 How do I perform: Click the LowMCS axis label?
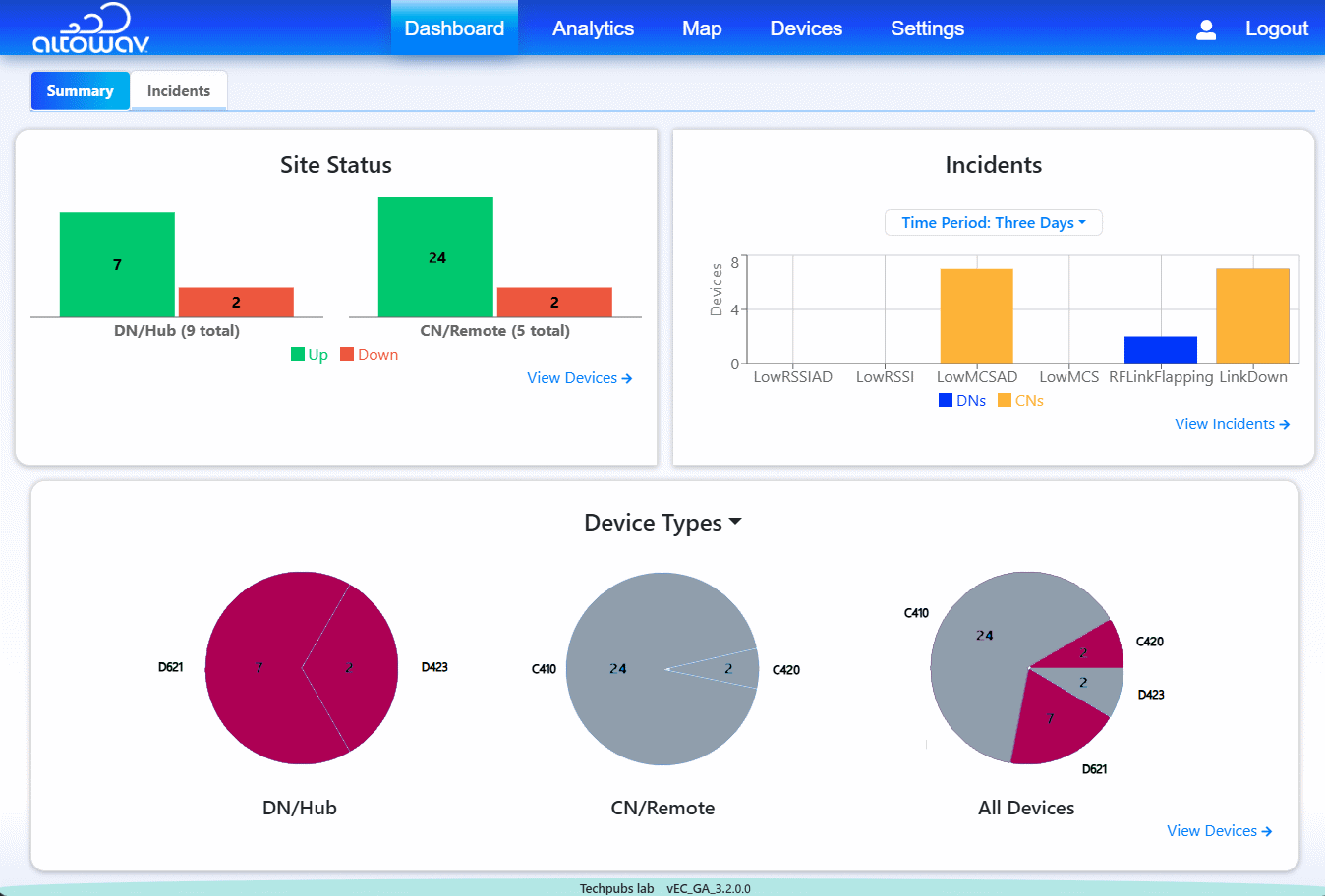[1068, 377]
